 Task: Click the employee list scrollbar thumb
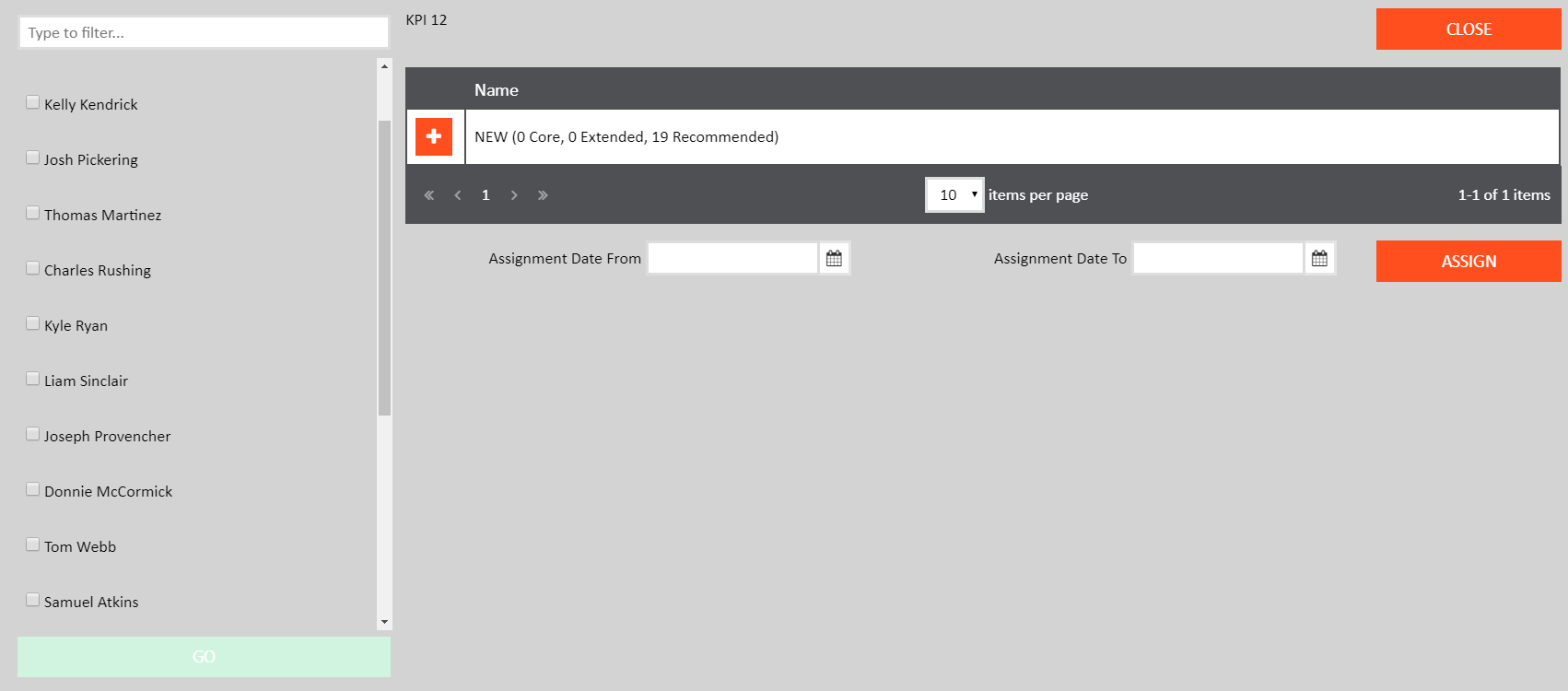click(x=384, y=267)
